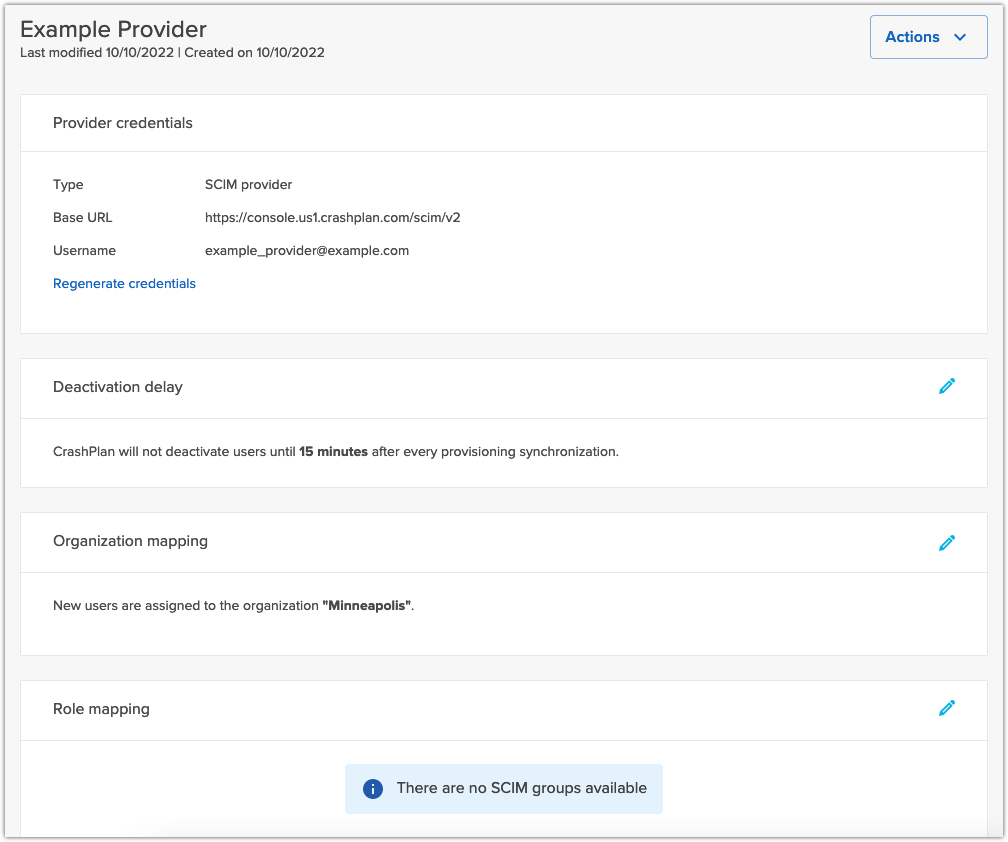The height and width of the screenshot is (842, 1008).
Task: Edit the Role mapping setting
Action: tap(946, 708)
